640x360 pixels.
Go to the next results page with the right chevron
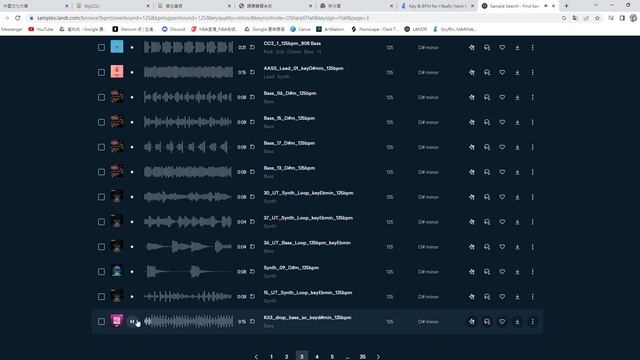click(x=378, y=356)
